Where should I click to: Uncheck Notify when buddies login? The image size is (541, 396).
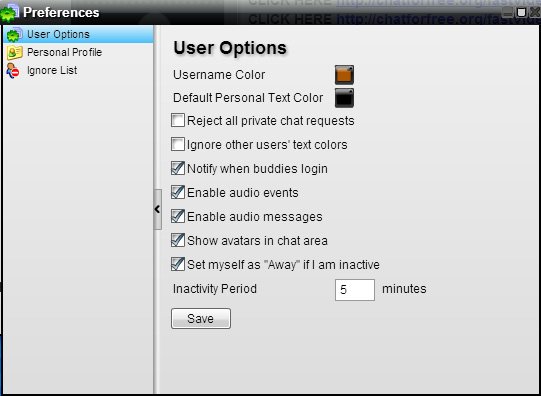[178, 169]
